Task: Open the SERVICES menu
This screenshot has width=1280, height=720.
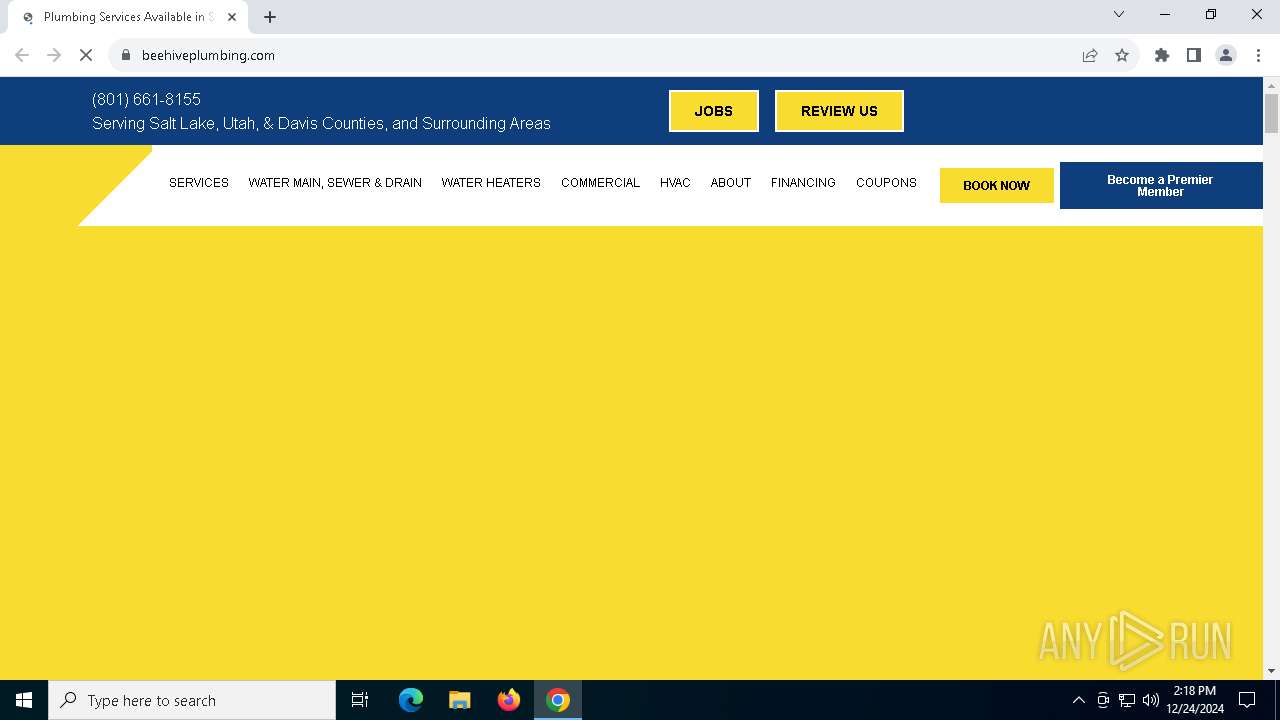Action: pos(199,183)
